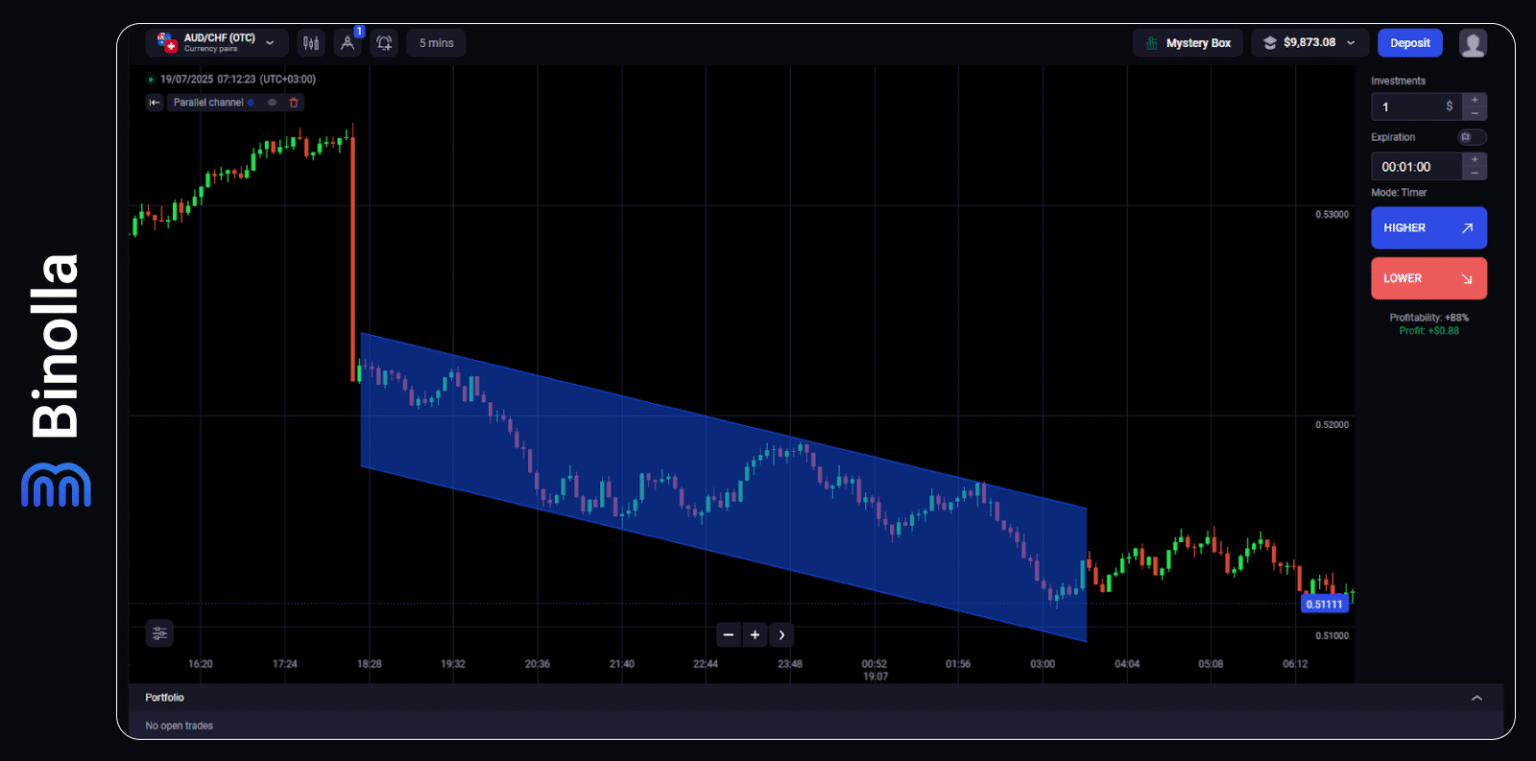Image resolution: width=1536 pixels, height=761 pixels.
Task: Open the user profile avatar
Action: [x=1474, y=42]
